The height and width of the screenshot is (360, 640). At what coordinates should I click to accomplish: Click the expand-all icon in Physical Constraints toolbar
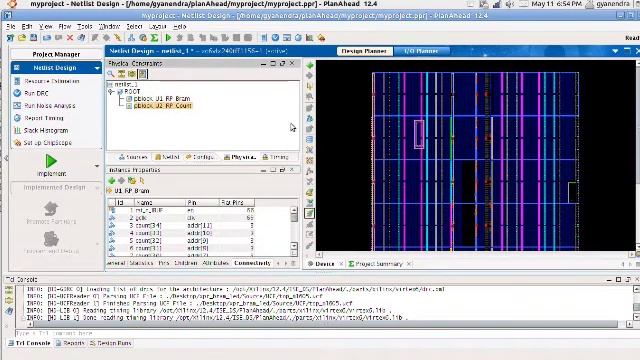(x=131, y=74)
